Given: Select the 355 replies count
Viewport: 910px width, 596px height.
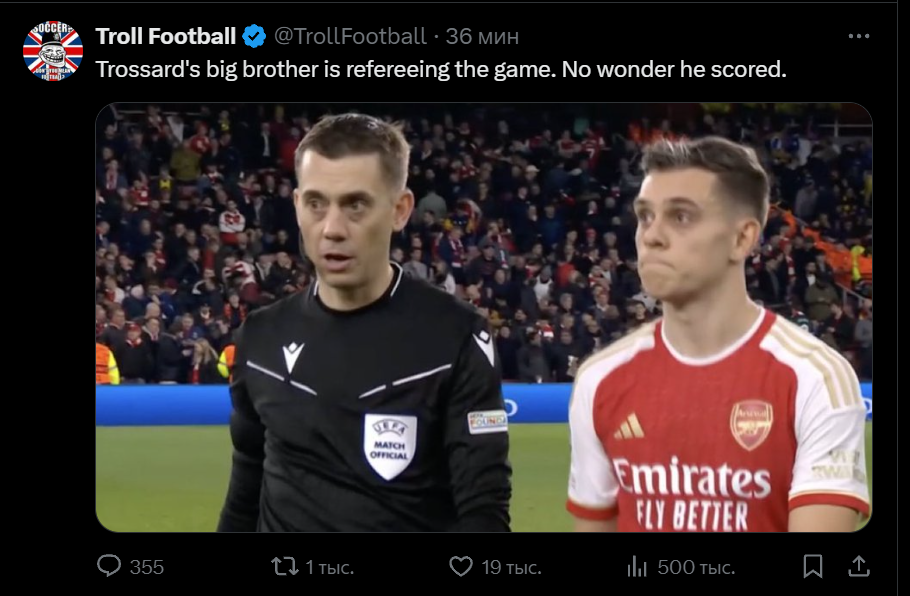Looking at the screenshot, I should click(147, 568).
